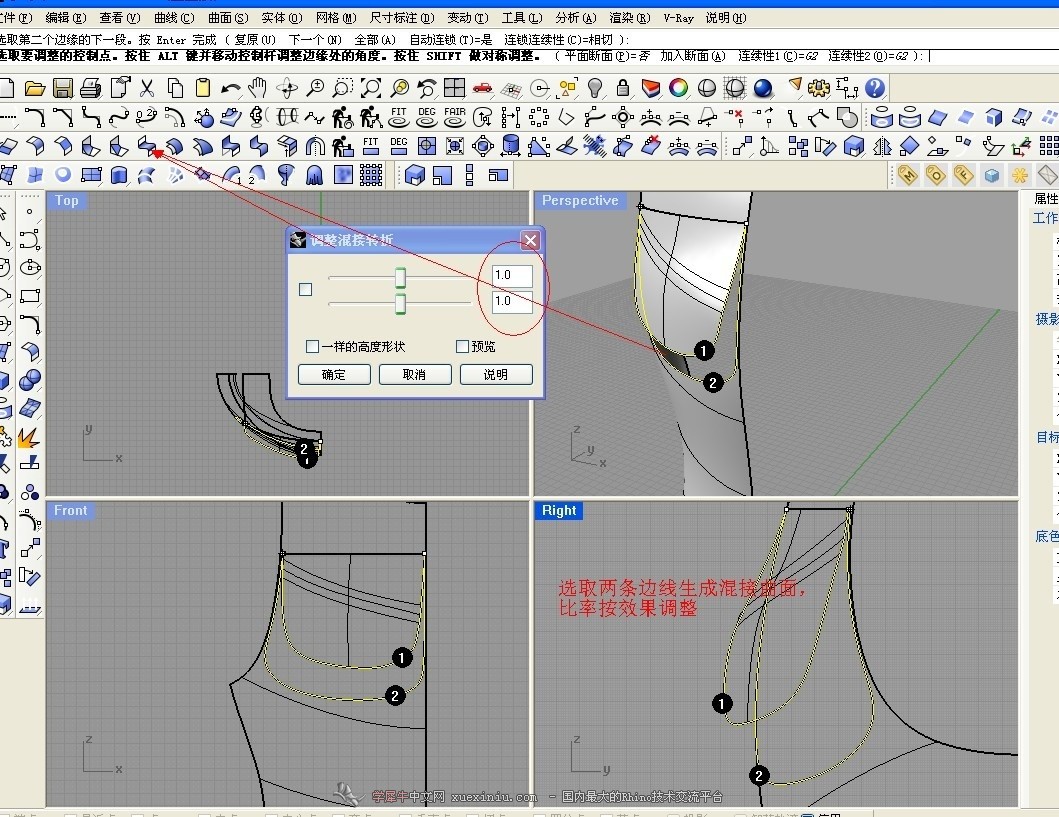Screen dimensions: 1059x817
Task: Open the 编辑 menu
Action: point(66,18)
